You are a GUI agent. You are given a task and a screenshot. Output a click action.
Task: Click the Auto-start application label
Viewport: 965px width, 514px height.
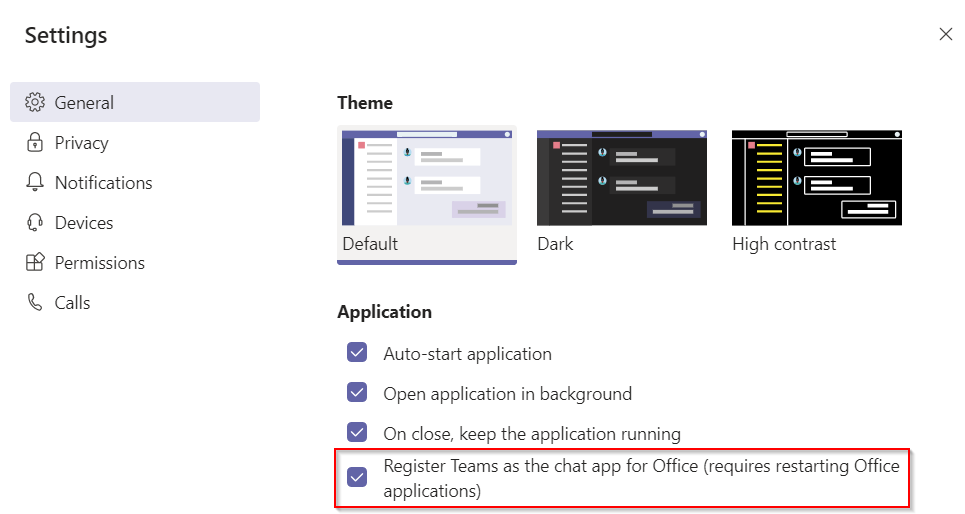pos(467,354)
